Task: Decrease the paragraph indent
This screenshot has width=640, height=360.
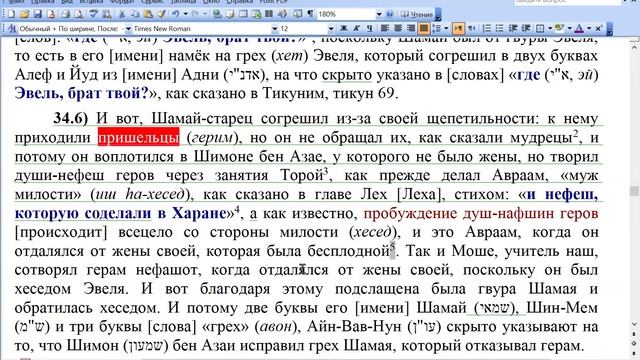Action: click(x=513, y=28)
